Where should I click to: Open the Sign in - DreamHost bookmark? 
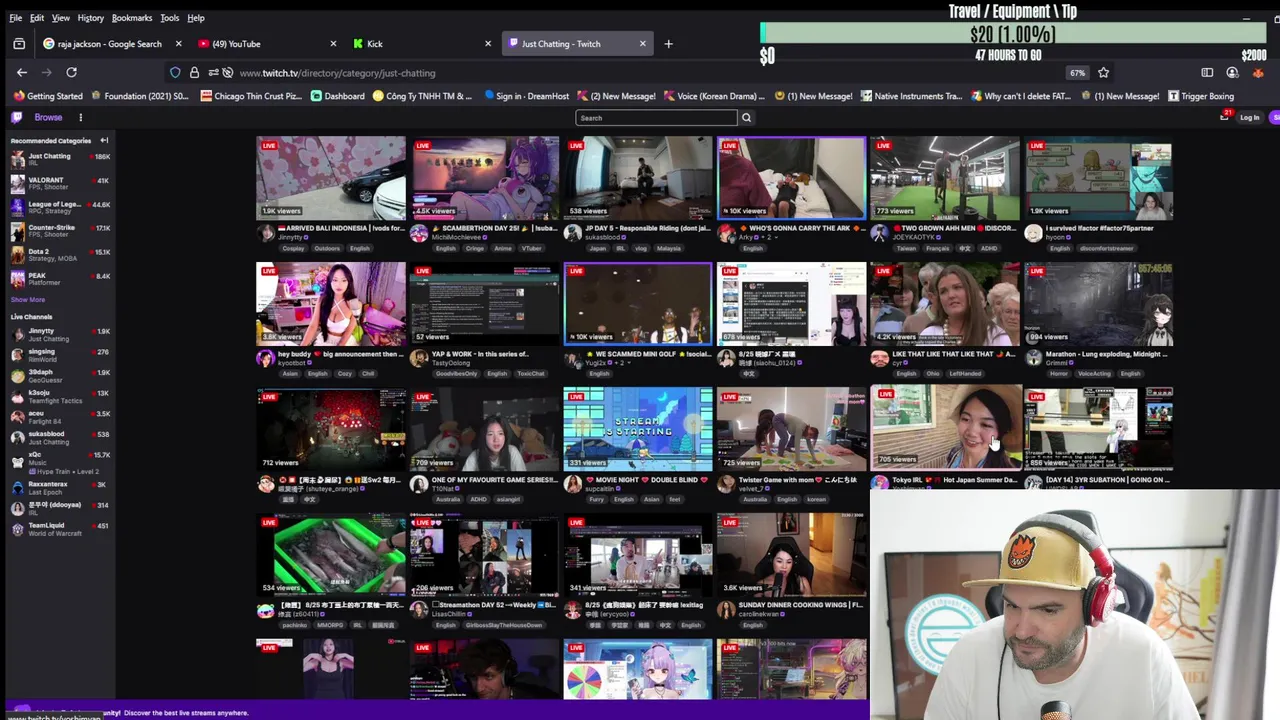point(526,96)
